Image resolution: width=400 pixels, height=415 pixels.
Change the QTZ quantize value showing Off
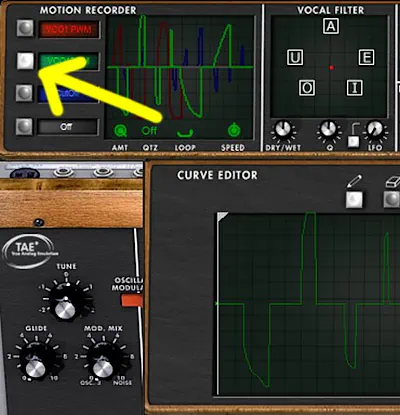coord(149,130)
